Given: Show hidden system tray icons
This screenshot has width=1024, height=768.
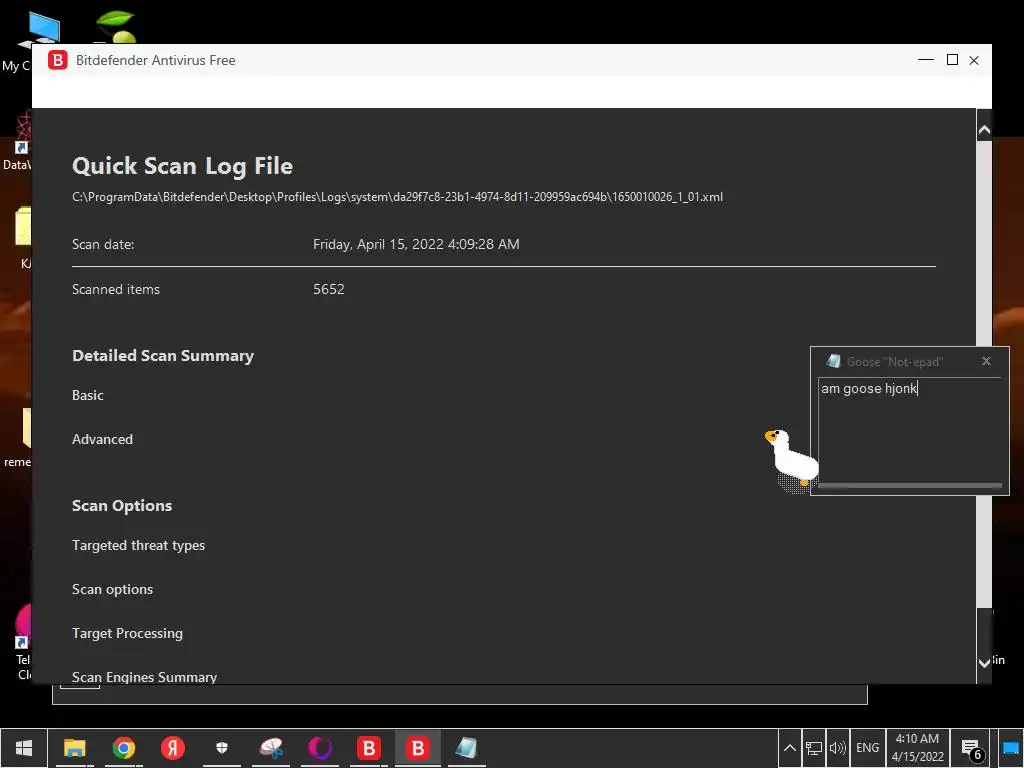Looking at the screenshot, I should point(790,748).
